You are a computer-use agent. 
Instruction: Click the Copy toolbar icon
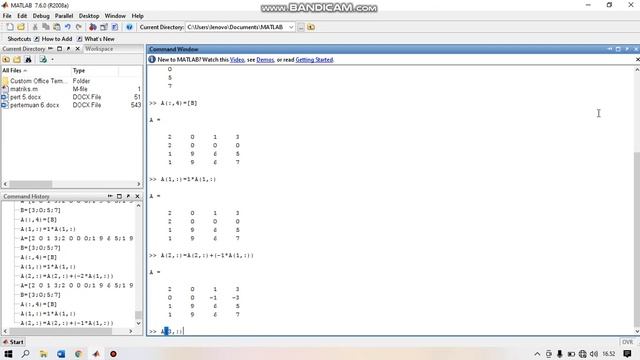pyautogui.click(x=46, y=27)
